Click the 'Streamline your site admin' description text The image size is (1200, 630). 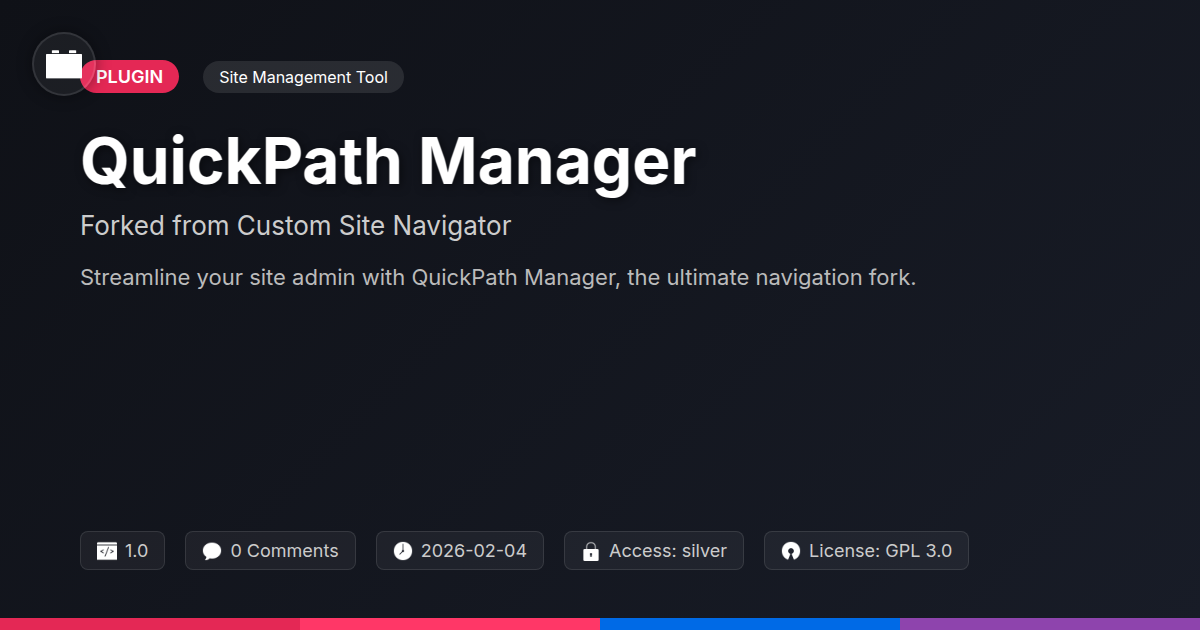pos(498,278)
